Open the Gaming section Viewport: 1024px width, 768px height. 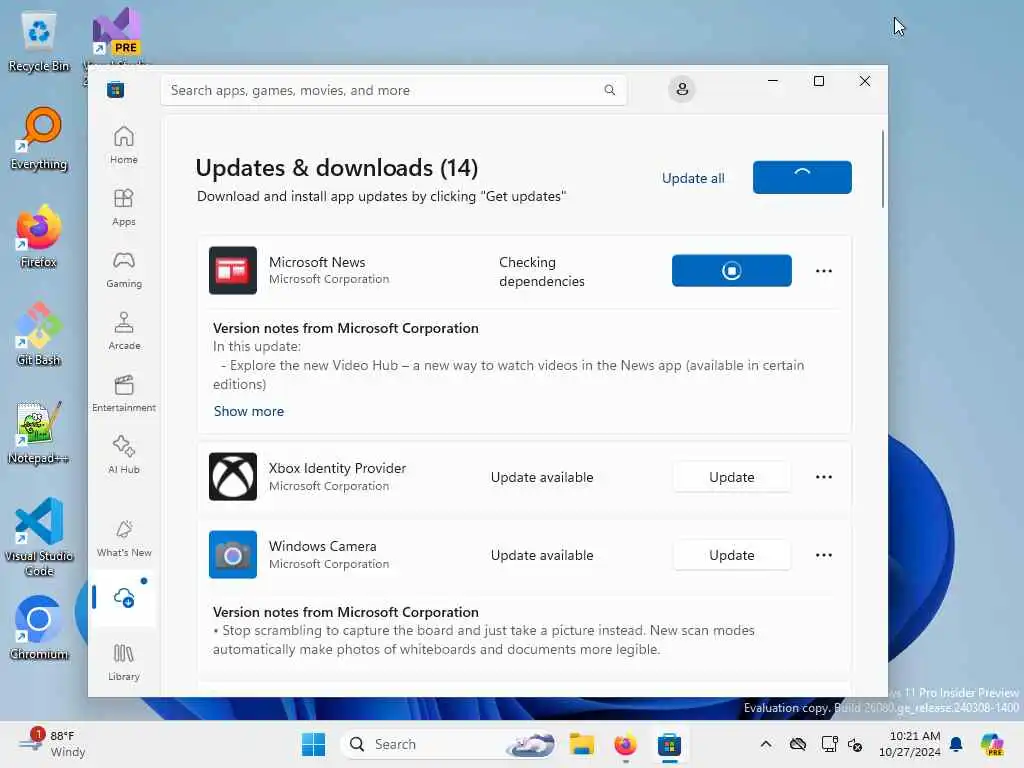[x=123, y=269]
